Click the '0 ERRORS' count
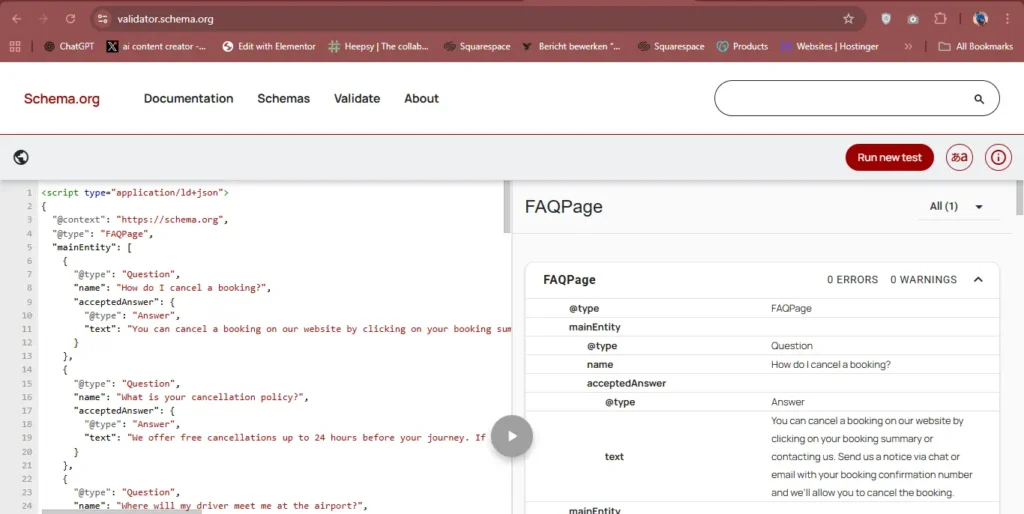 pos(852,280)
